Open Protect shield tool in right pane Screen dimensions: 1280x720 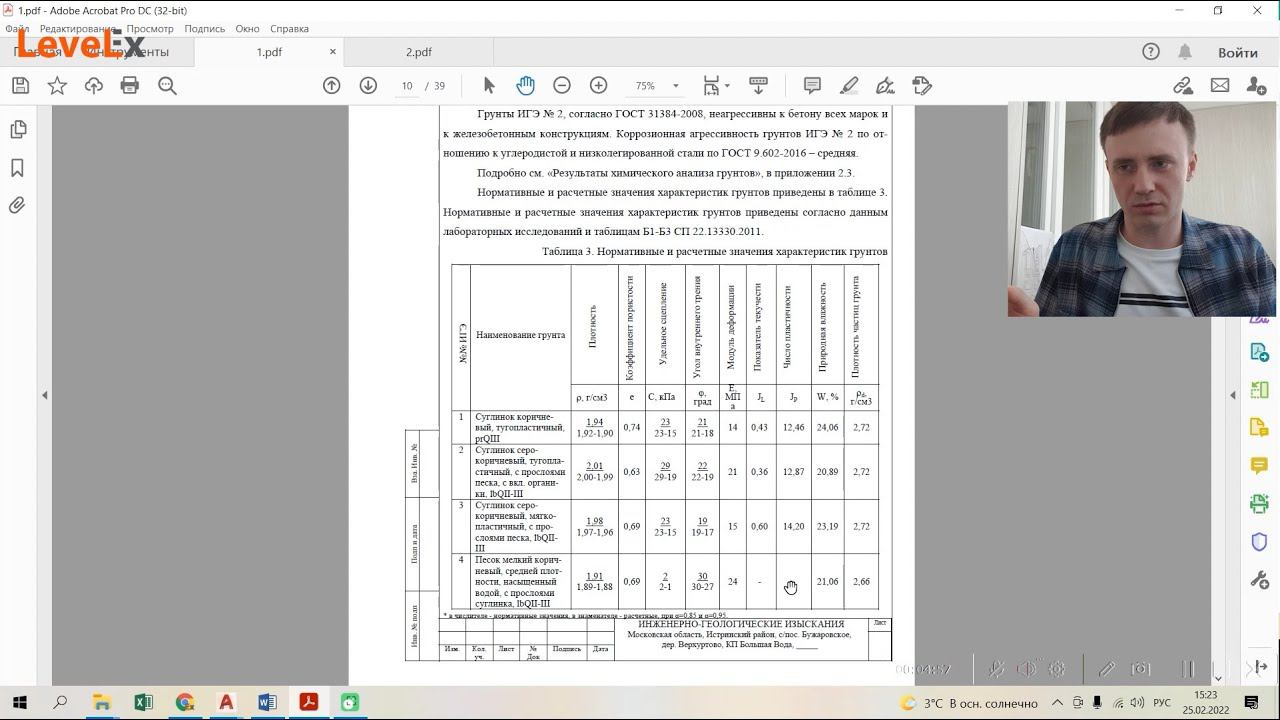[x=1259, y=542]
